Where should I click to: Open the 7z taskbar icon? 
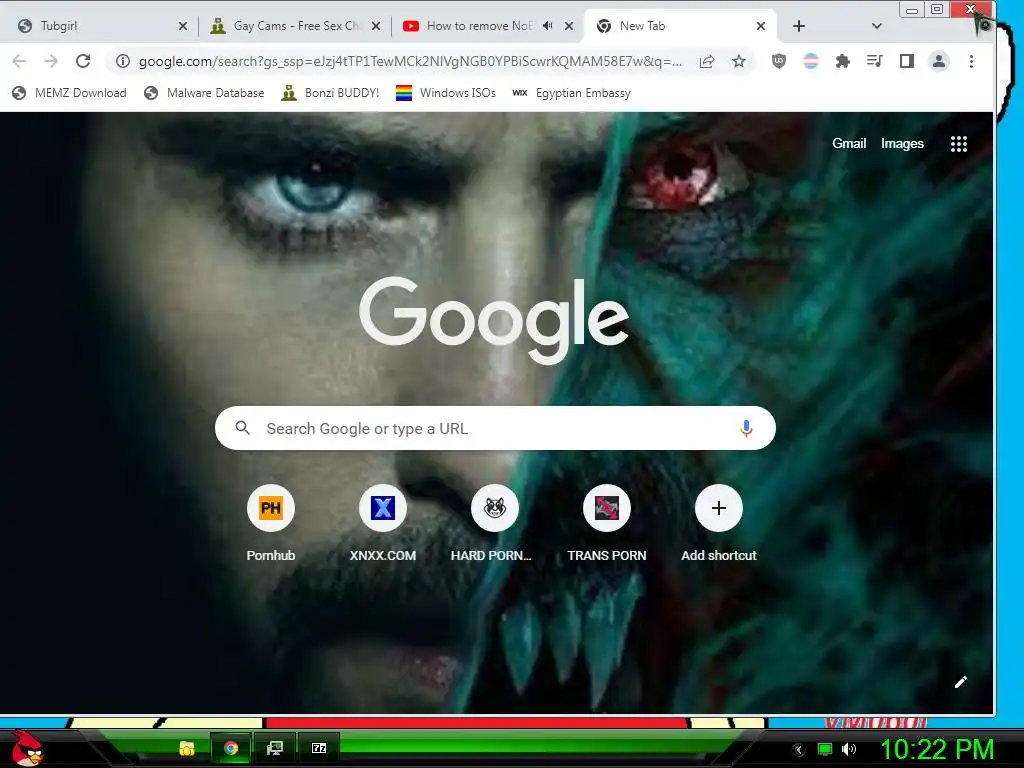pyautogui.click(x=319, y=748)
